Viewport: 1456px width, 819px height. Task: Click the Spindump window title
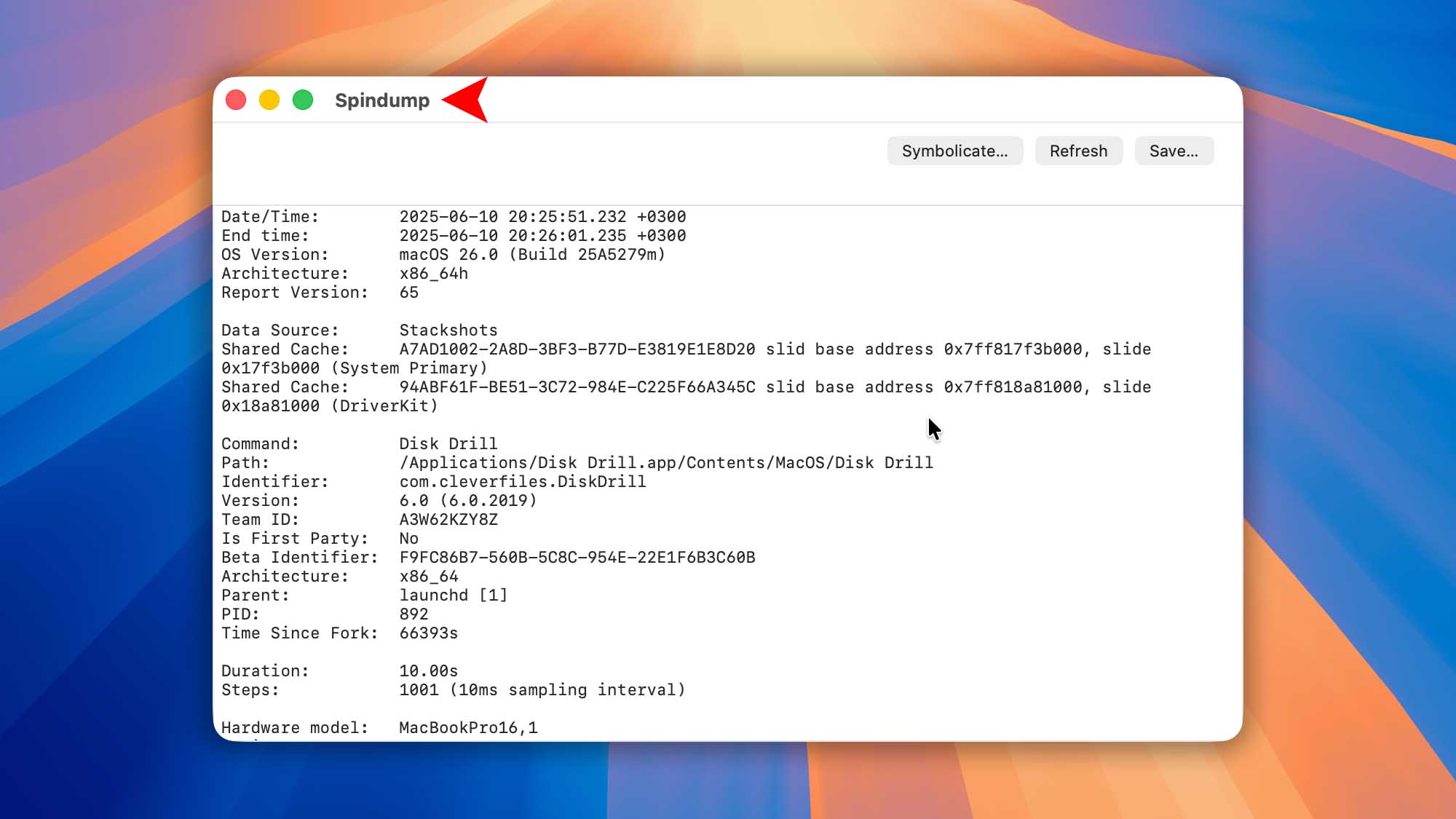pyautogui.click(x=382, y=100)
